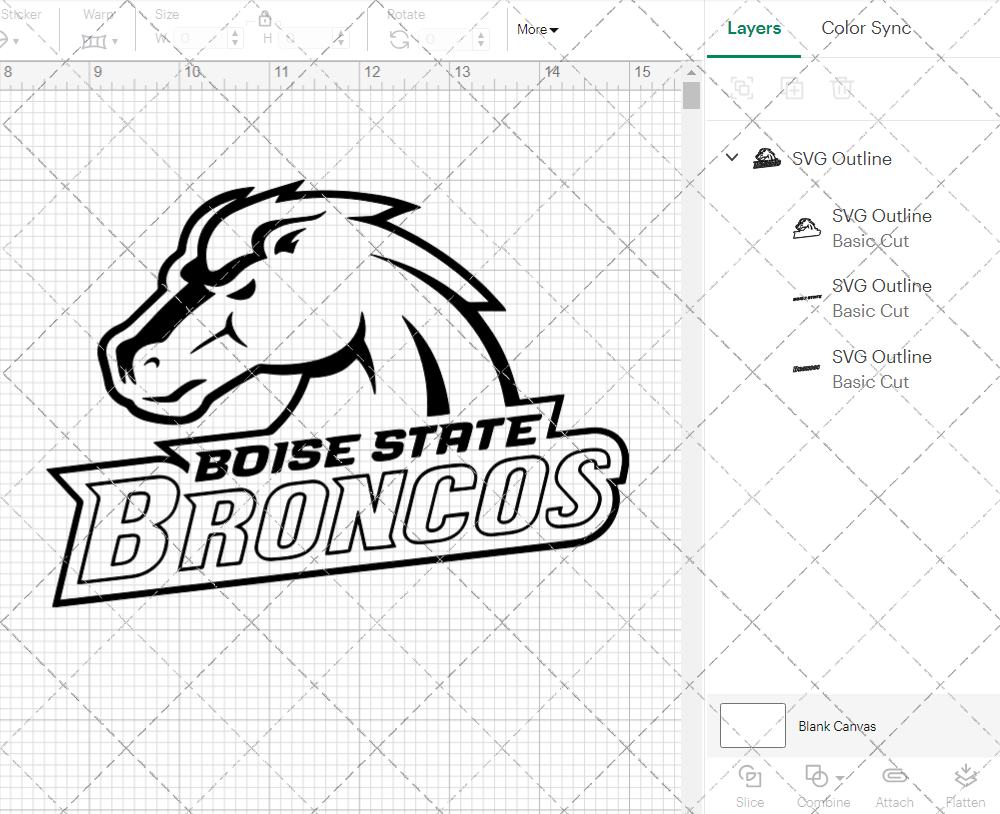Click the canvas vertical scrollbar thumb

click(x=690, y=95)
